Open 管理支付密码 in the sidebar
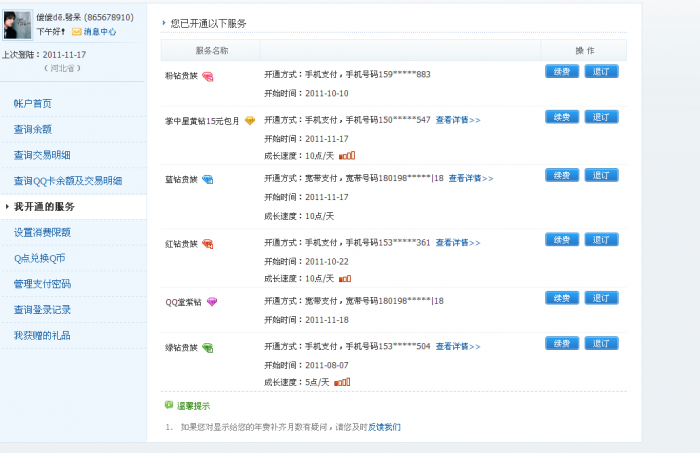The height and width of the screenshot is (453, 700). coord(42,284)
